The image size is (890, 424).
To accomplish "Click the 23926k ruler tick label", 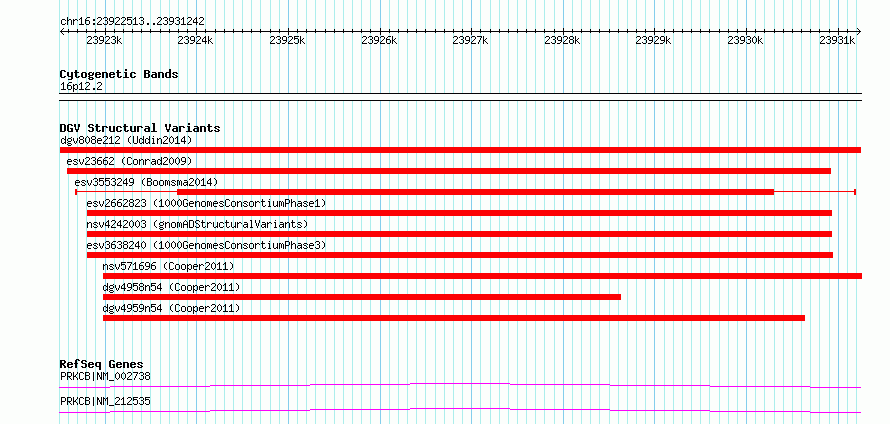I will click(x=379, y=40).
